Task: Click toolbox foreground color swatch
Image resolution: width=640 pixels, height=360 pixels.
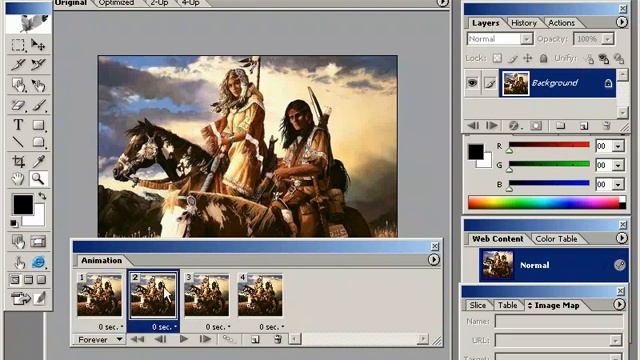Action: click(23, 204)
